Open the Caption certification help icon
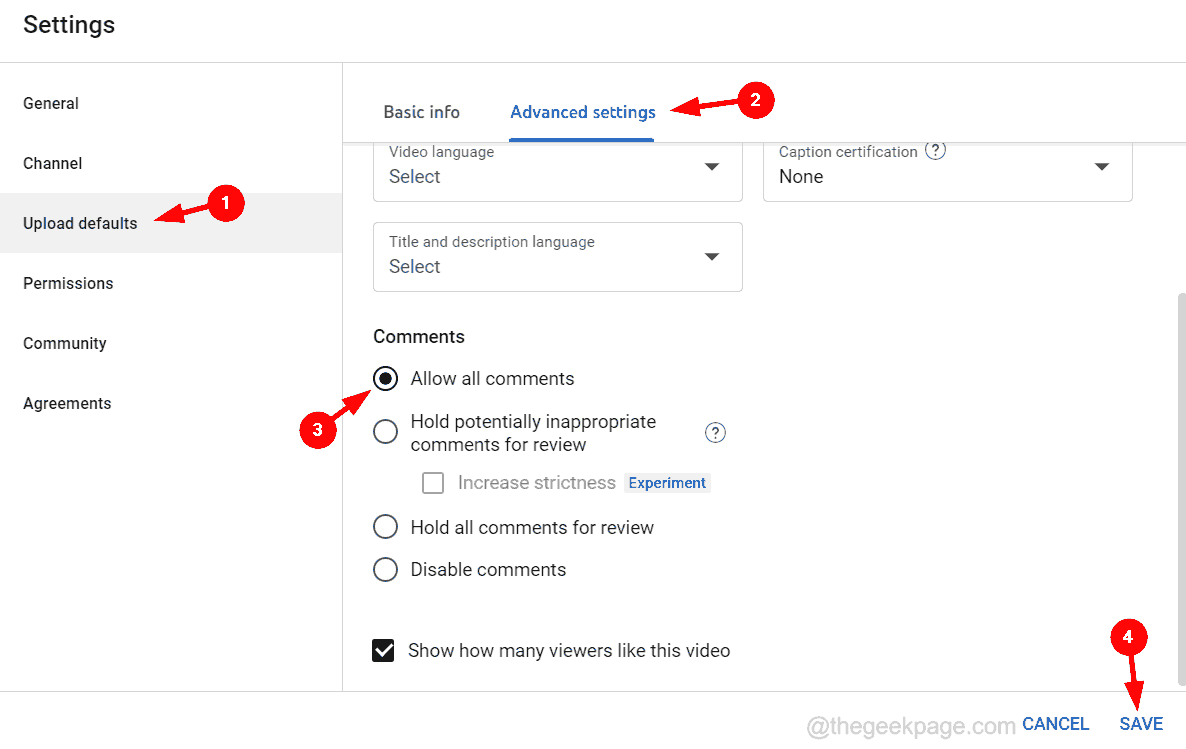1186x749 pixels. (x=935, y=150)
